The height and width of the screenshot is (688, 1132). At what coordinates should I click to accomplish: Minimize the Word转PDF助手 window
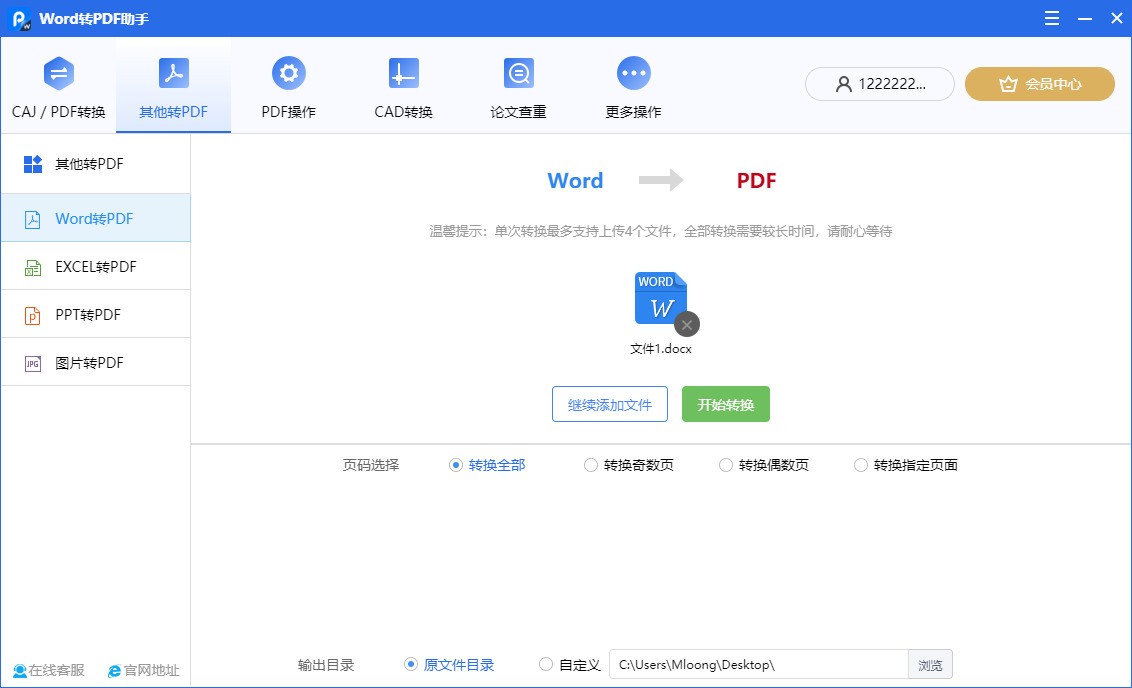click(x=1084, y=18)
